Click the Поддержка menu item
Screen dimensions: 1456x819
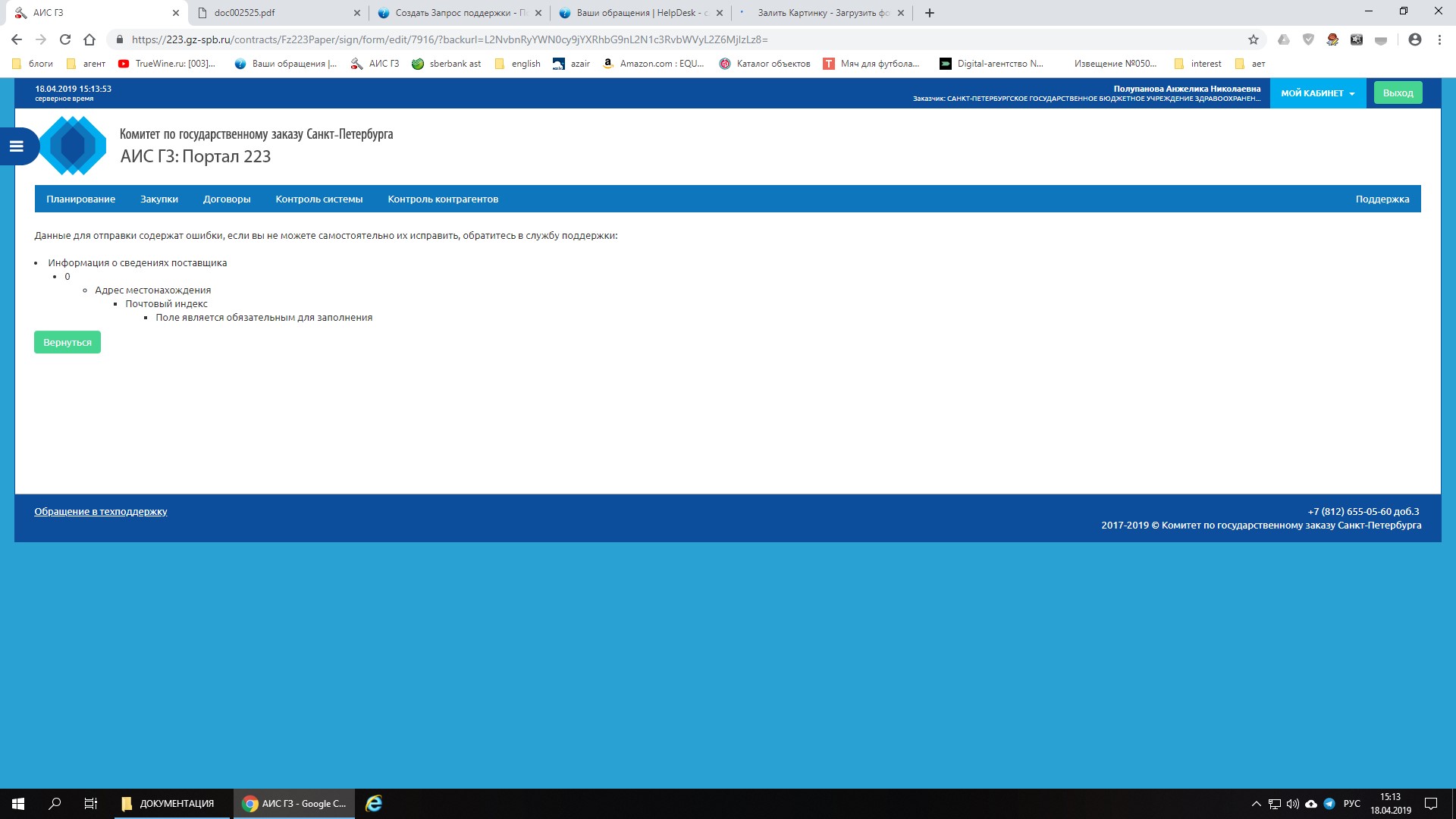click(x=1382, y=199)
